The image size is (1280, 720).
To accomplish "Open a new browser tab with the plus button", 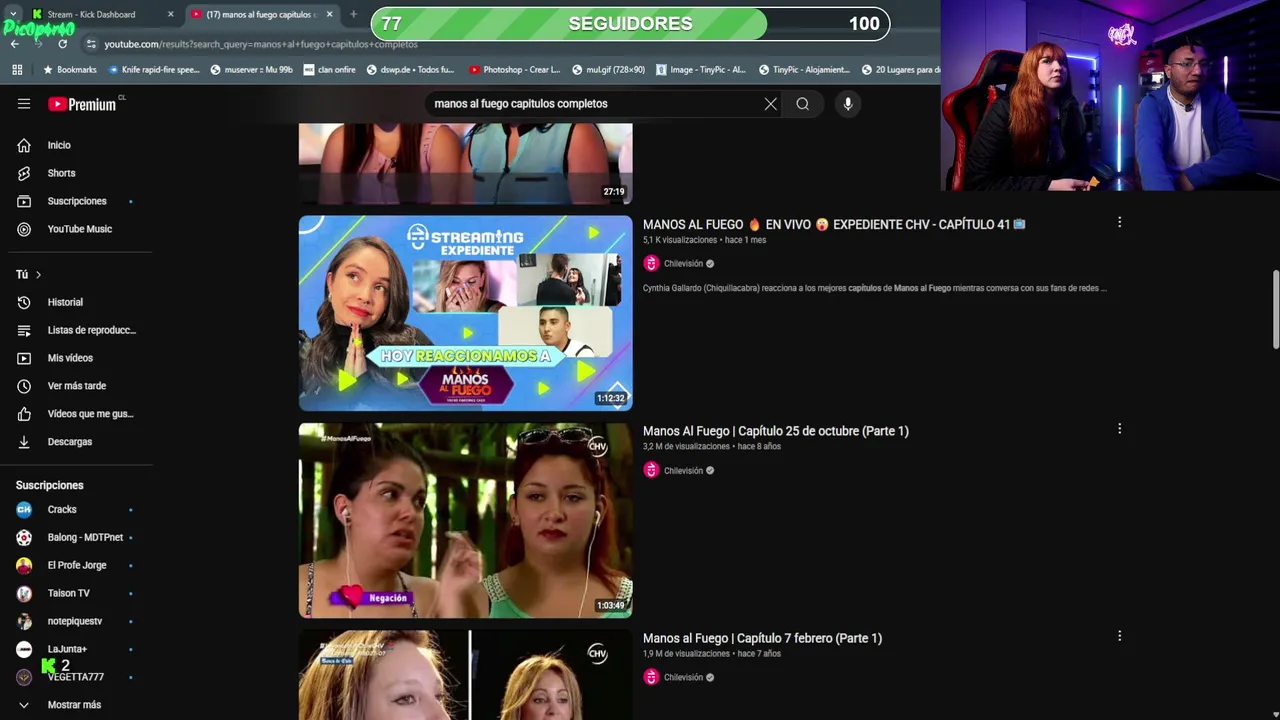I will 353,14.
